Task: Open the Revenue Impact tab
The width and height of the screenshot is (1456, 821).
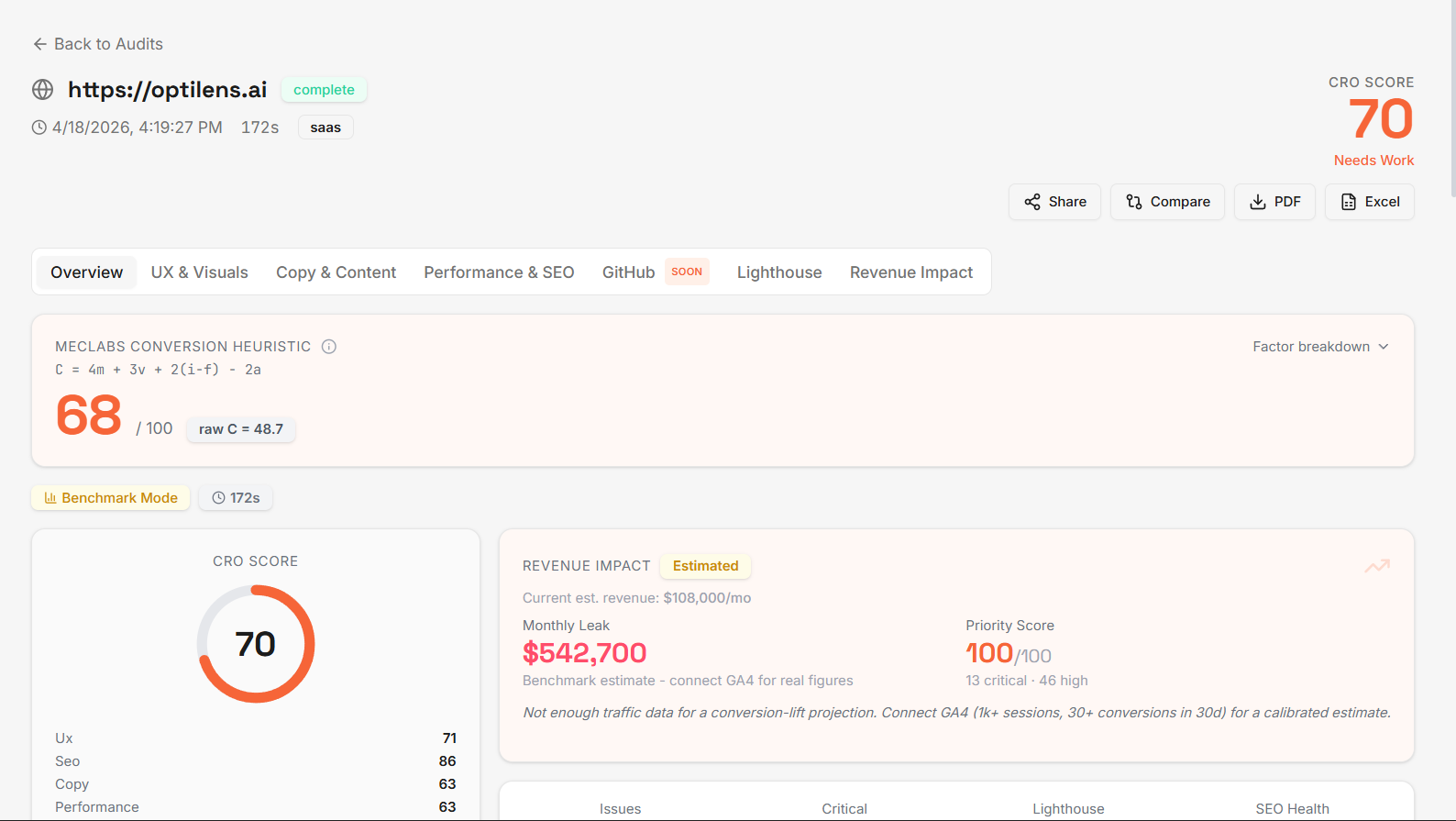Action: (x=911, y=272)
